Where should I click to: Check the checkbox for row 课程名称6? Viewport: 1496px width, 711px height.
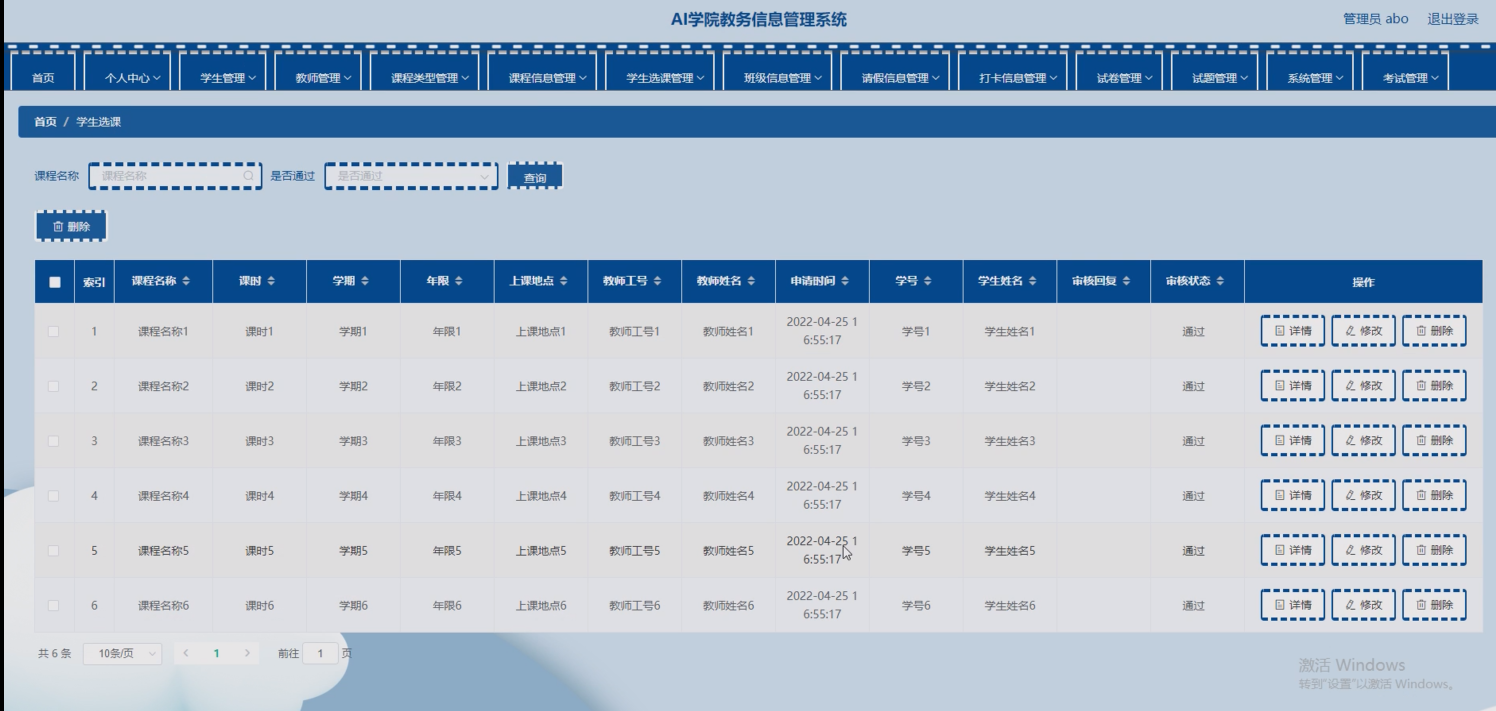pyautogui.click(x=54, y=605)
